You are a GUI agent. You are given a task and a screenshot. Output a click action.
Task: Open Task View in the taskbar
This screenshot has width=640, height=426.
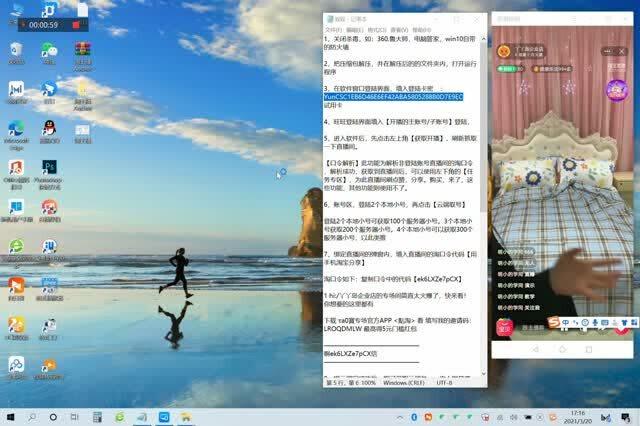[76, 415]
